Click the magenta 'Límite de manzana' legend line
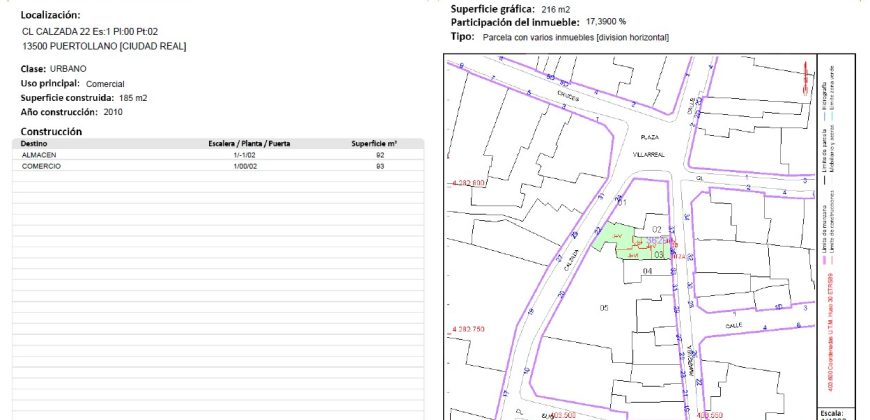The width and height of the screenshot is (870, 420). (x=825, y=260)
